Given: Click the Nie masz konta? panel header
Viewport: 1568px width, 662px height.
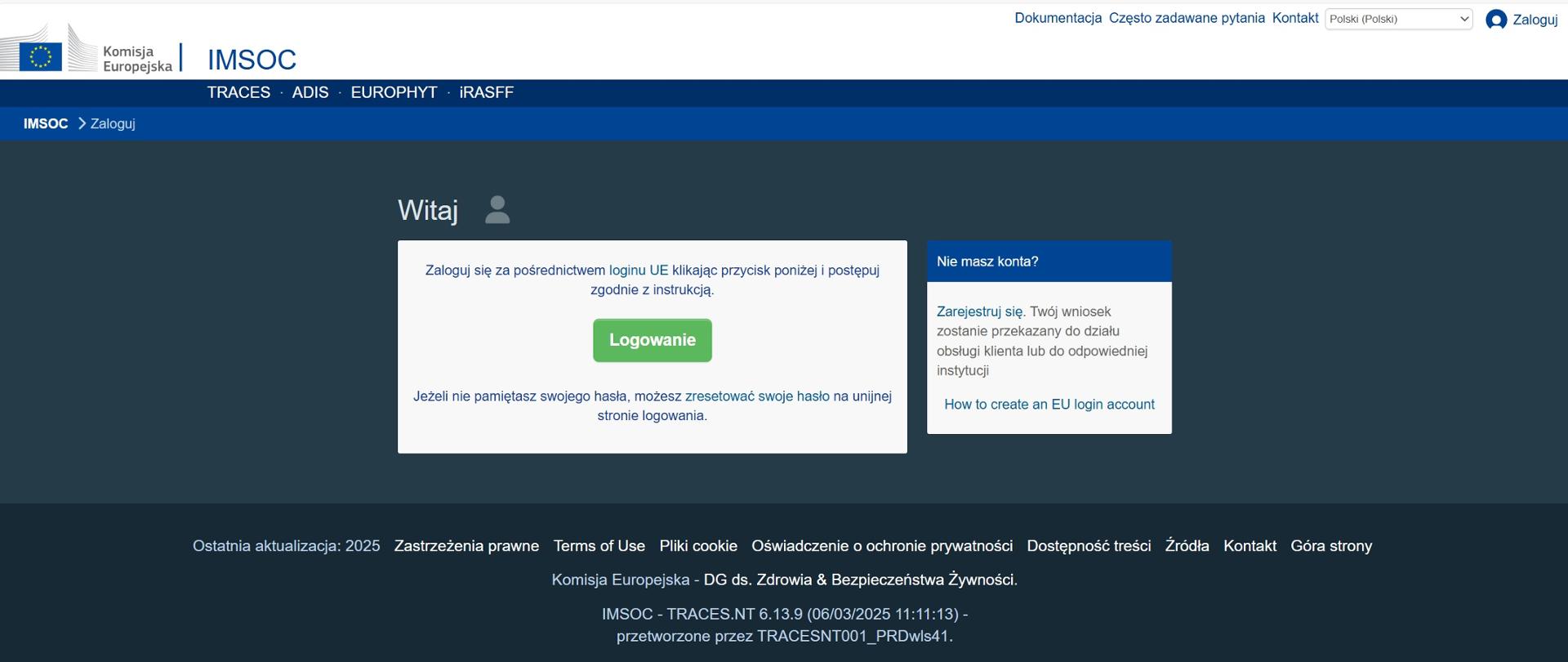Looking at the screenshot, I should pyautogui.click(x=1049, y=262).
